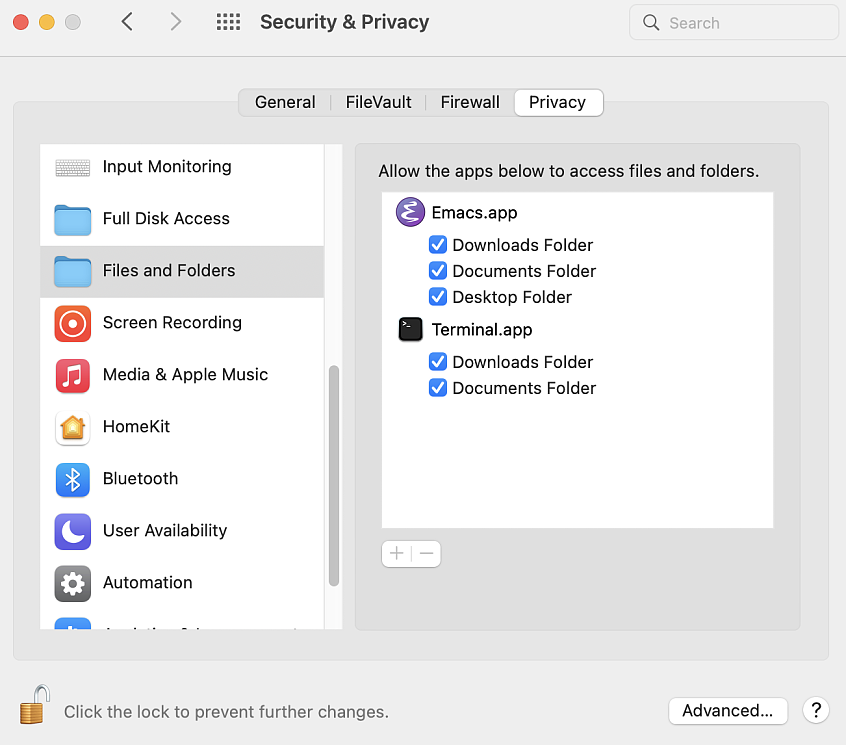Uncheck Emacs Documents Folder access

[438, 270]
